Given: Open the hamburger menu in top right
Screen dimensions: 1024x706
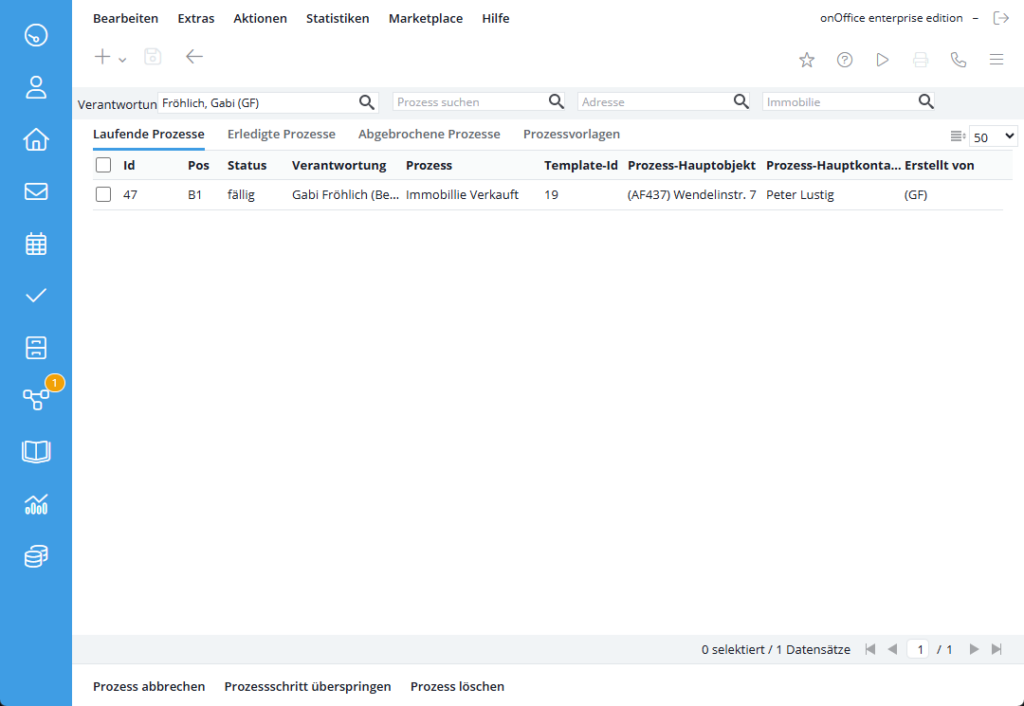Looking at the screenshot, I should 996,60.
